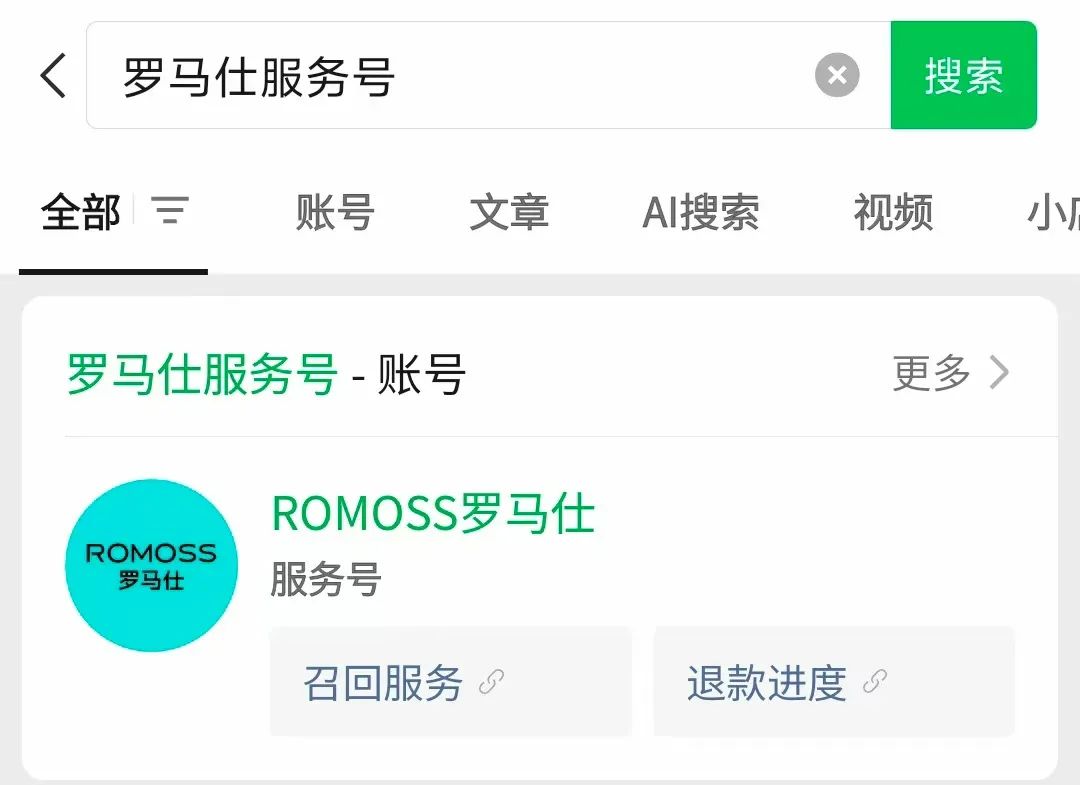Screen dimensions: 1080x785
Task: Tap the chevron arrow next to 更多
Action: click(999, 373)
